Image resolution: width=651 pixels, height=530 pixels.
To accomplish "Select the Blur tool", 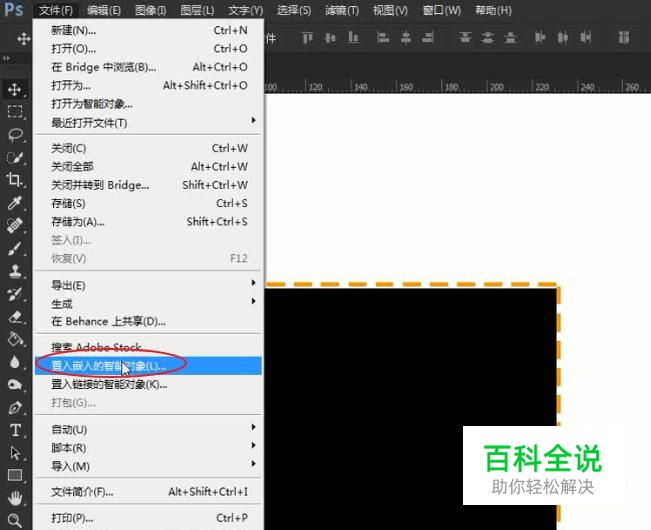I will click(x=15, y=361).
